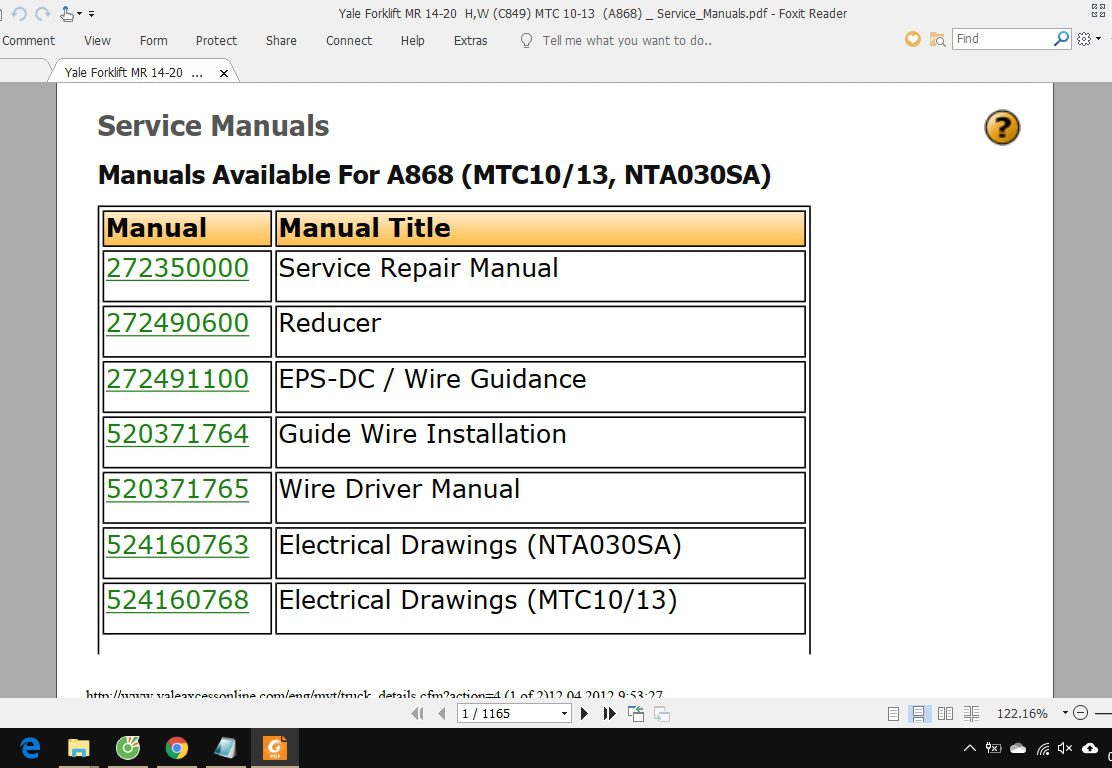
Task: Click the lightbulb Tell me icon
Action: pos(526,40)
